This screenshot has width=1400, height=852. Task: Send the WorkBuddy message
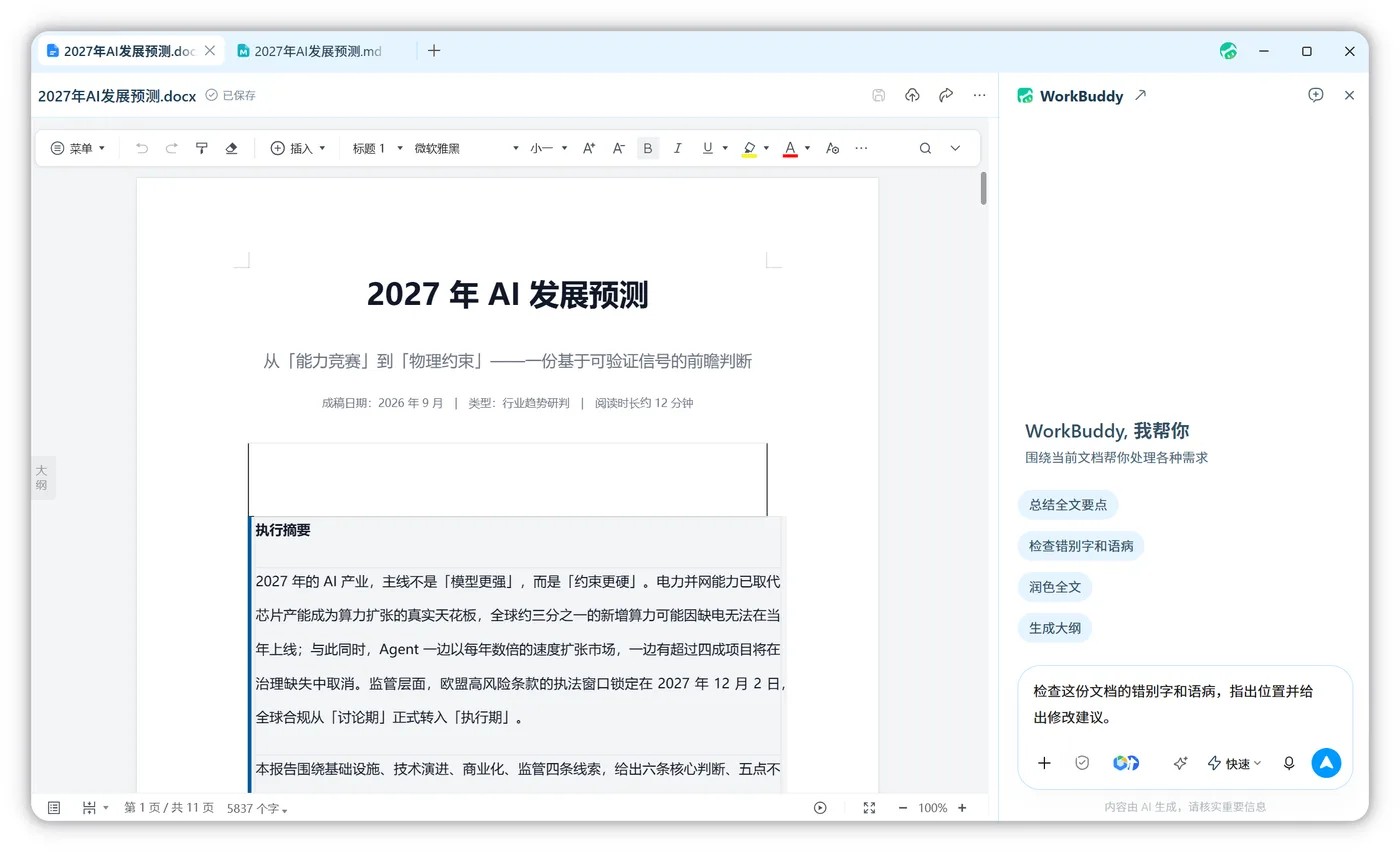click(1326, 763)
